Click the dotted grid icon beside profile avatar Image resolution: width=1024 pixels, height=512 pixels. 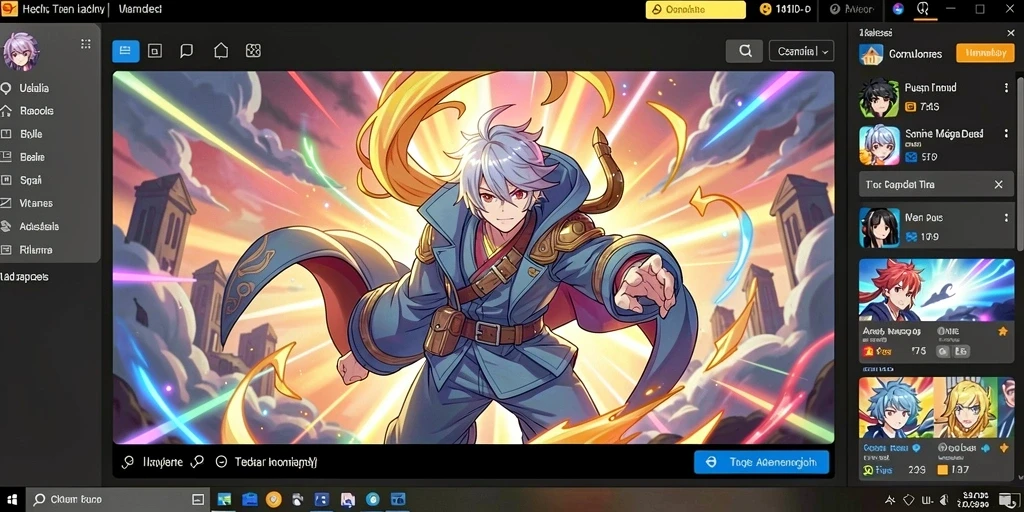86,44
